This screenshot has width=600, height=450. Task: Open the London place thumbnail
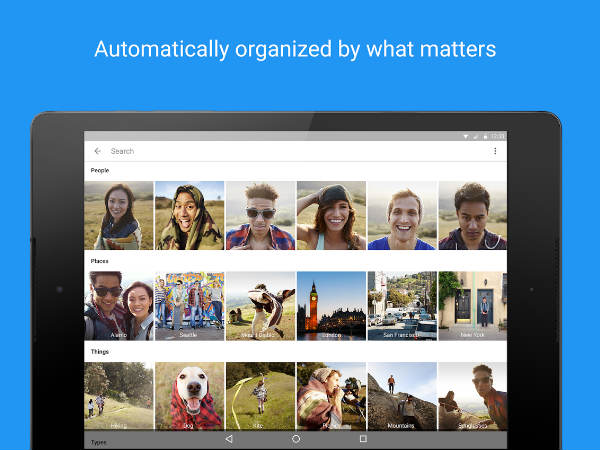[331, 306]
